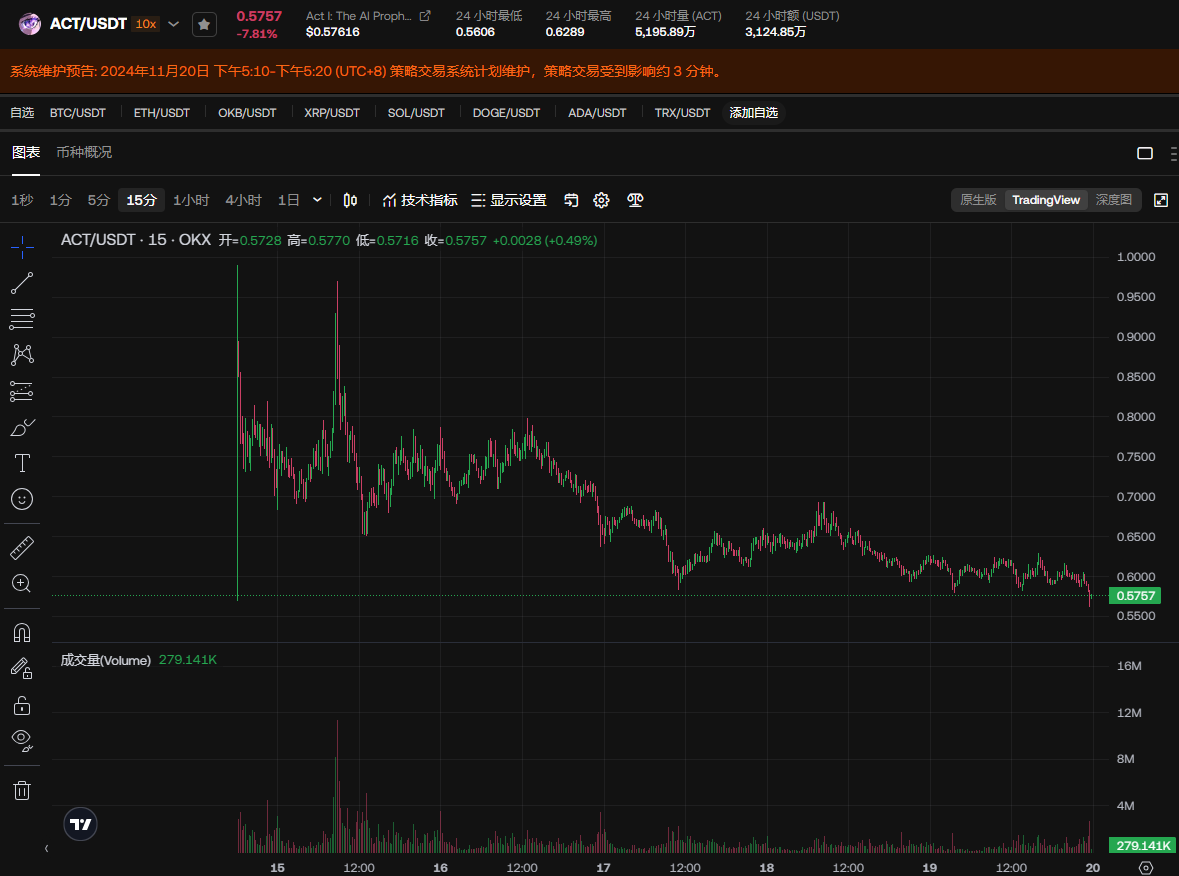Viewport: 1179px width, 876px height.
Task: Click the ruler measure tool
Action: pos(22,547)
